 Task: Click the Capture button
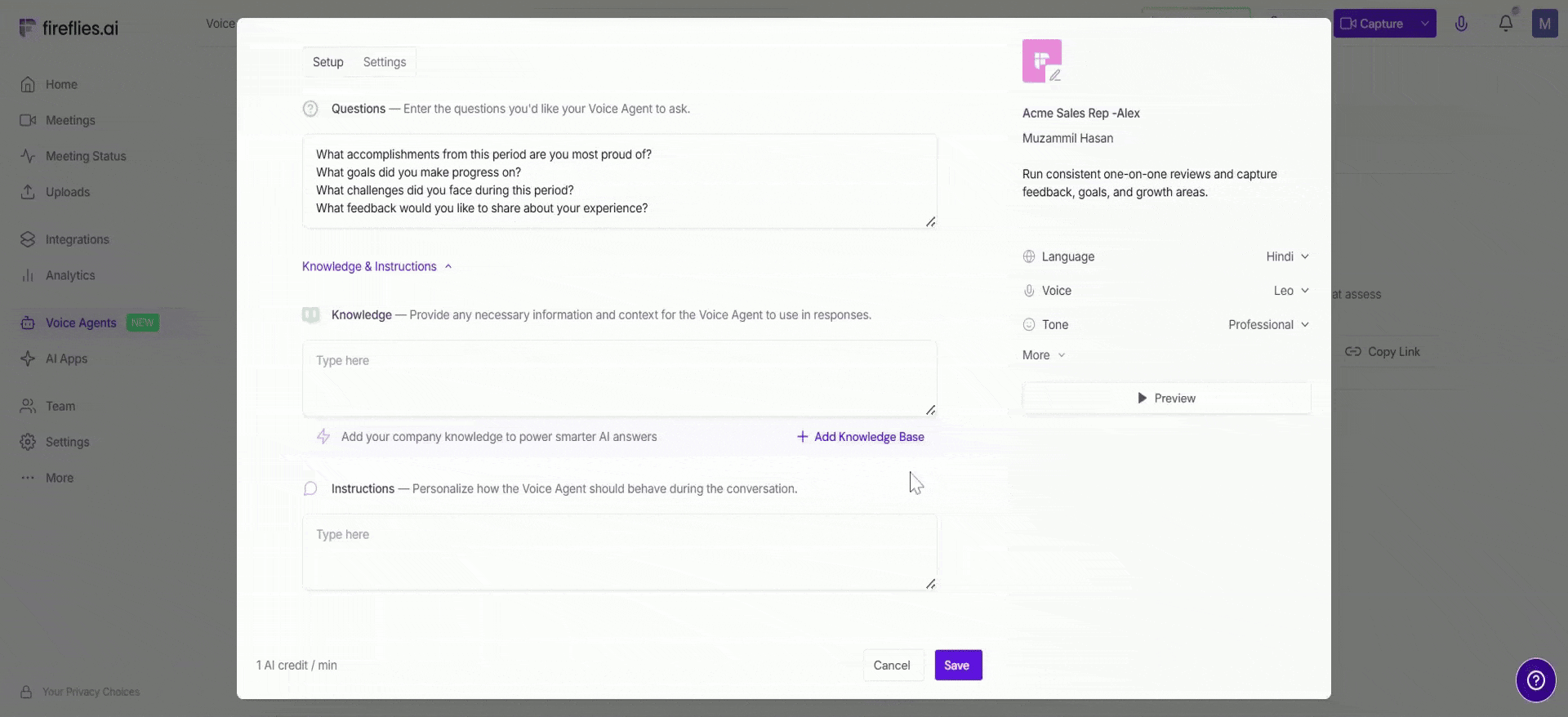point(1374,24)
